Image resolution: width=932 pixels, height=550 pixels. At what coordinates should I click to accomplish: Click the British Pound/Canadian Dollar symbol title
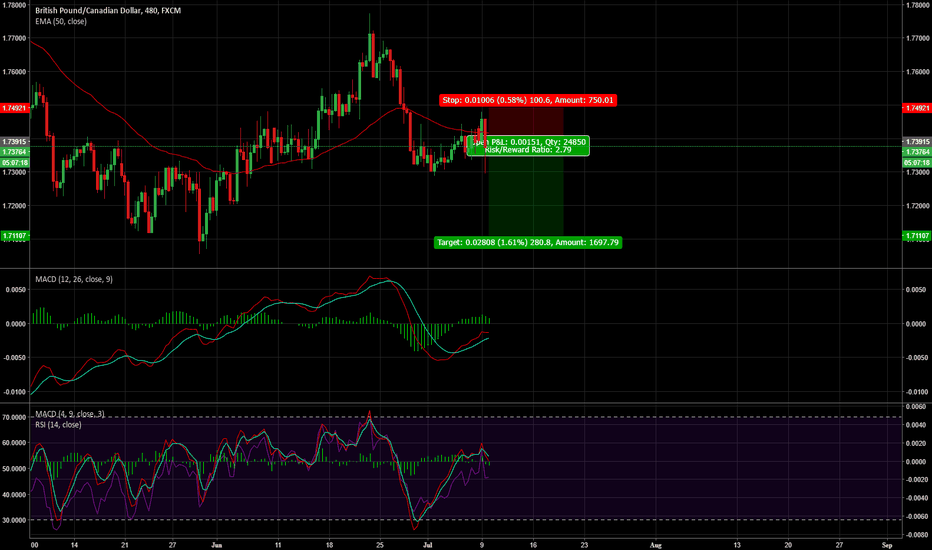tap(108, 11)
